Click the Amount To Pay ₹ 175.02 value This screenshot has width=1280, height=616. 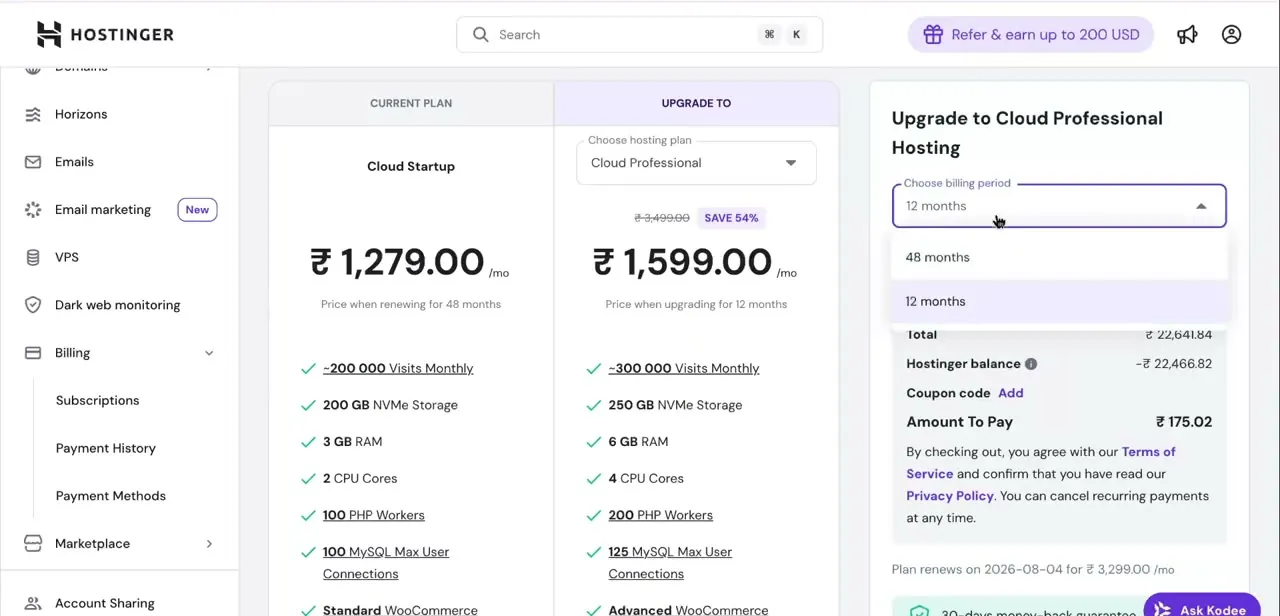(x=1184, y=422)
